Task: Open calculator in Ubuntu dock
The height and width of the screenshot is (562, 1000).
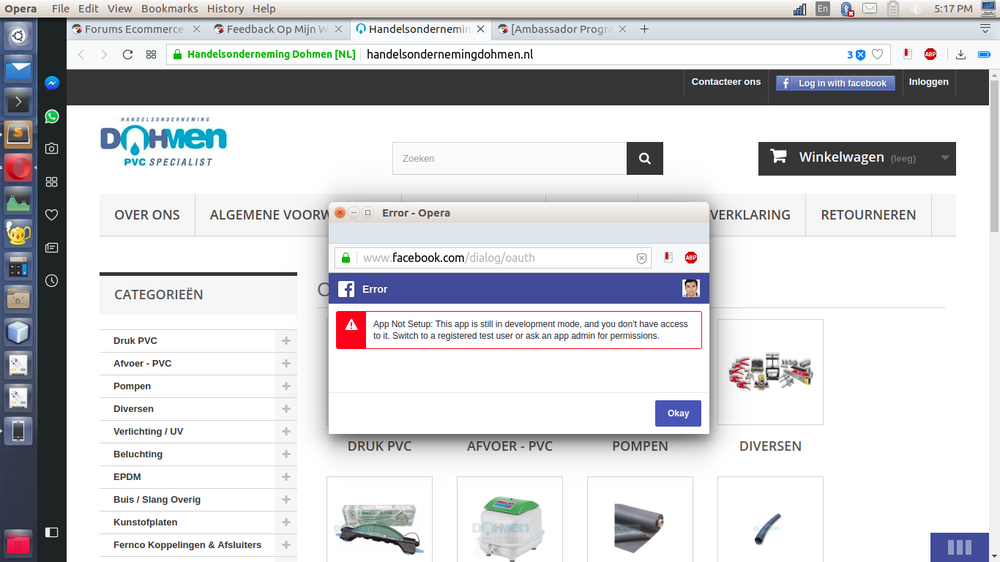Action: 18,266
